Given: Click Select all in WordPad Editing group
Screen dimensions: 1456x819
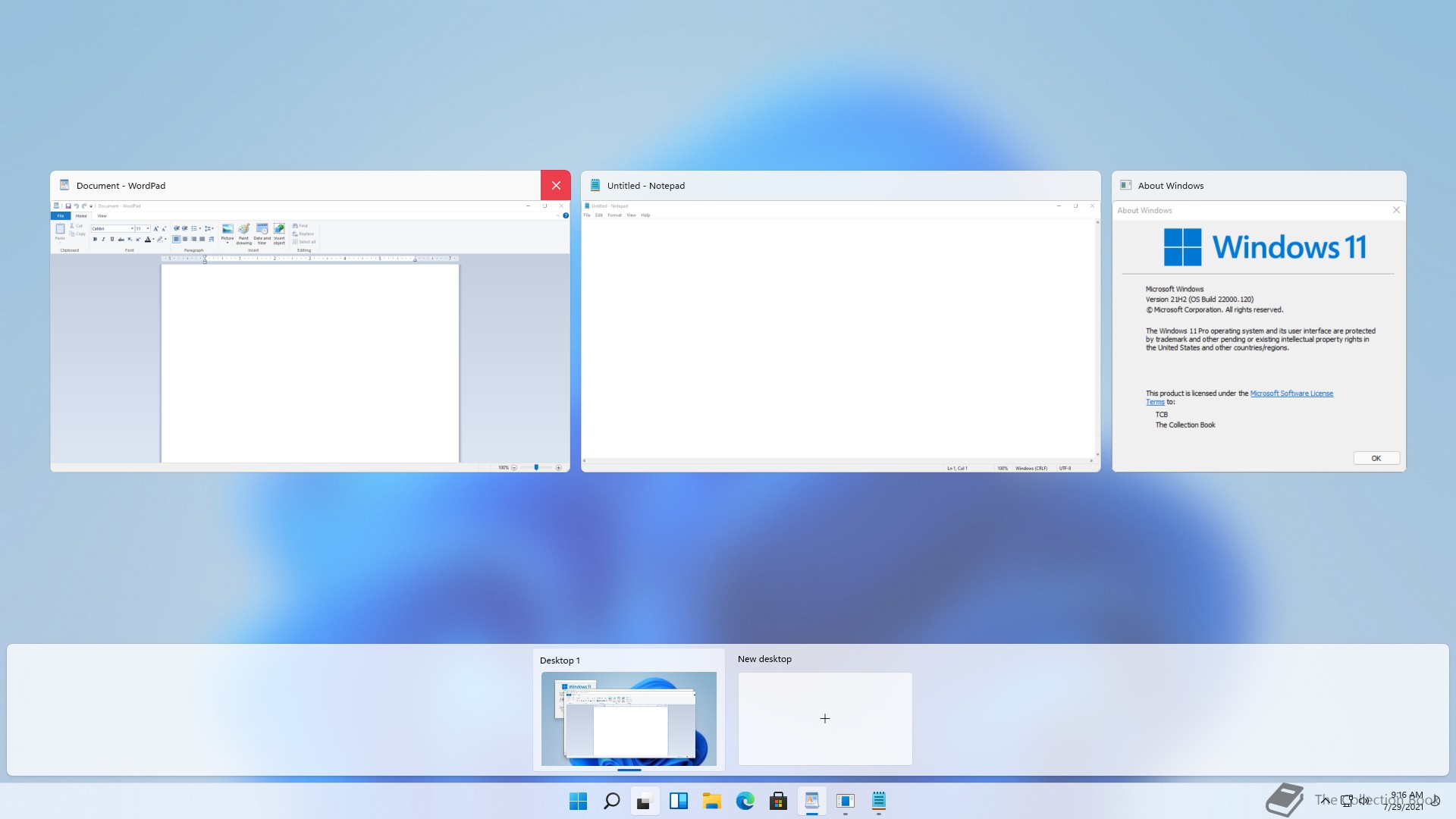Looking at the screenshot, I should point(304,242).
